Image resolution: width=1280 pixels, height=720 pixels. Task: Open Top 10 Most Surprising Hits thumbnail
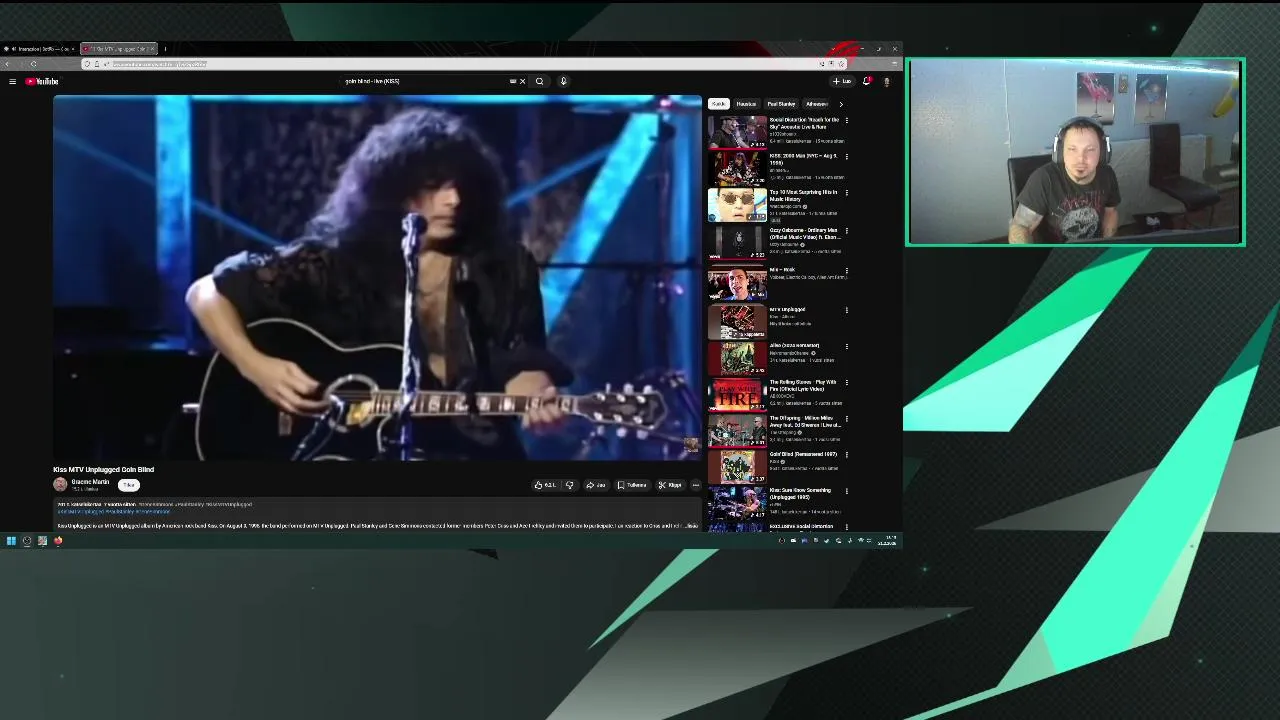point(737,205)
